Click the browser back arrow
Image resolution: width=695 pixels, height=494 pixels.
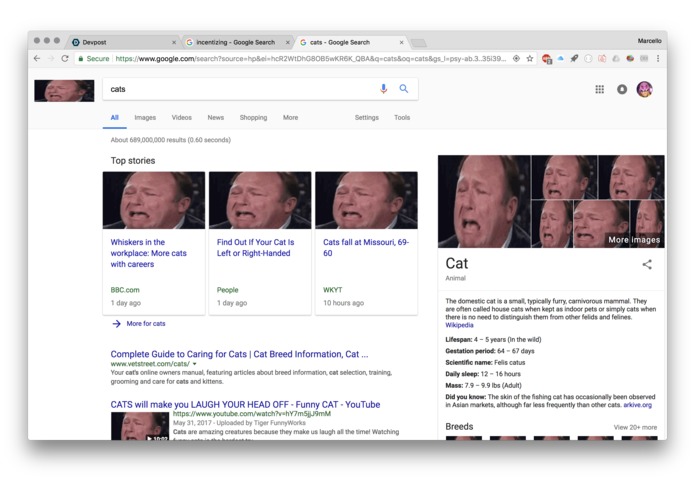coord(37,58)
